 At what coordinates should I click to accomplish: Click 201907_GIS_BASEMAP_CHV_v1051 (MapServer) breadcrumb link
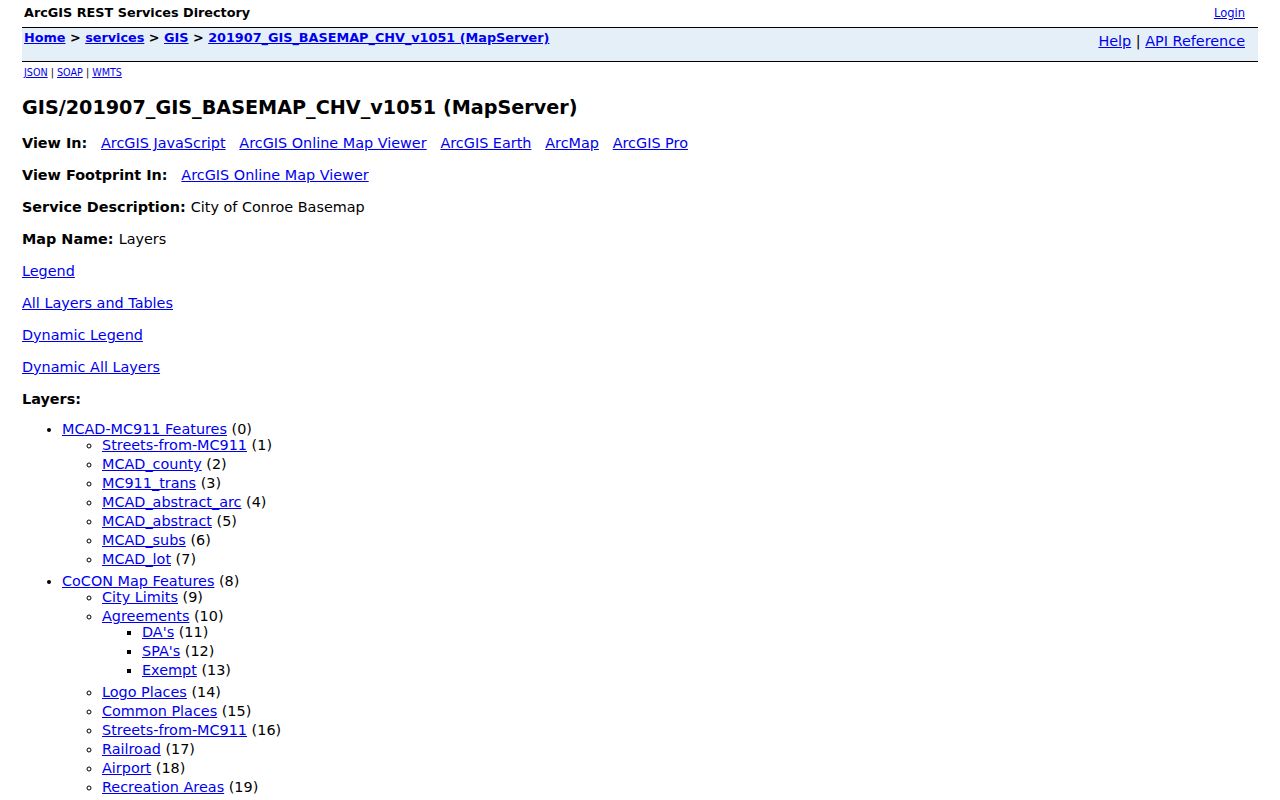(378, 38)
